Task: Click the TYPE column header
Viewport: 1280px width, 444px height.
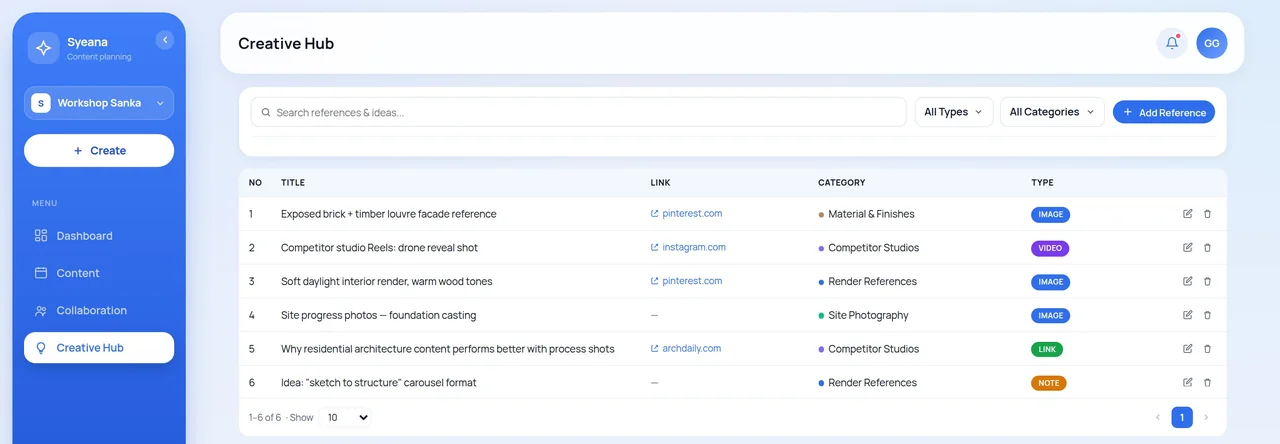Action: (x=1043, y=183)
